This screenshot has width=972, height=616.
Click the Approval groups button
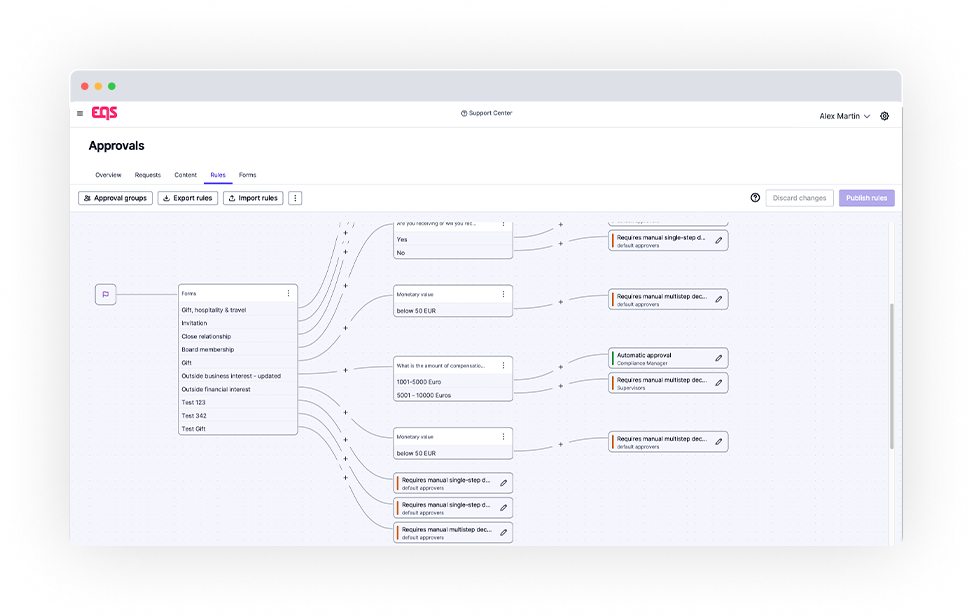pyautogui.click(x=115, y=198)
